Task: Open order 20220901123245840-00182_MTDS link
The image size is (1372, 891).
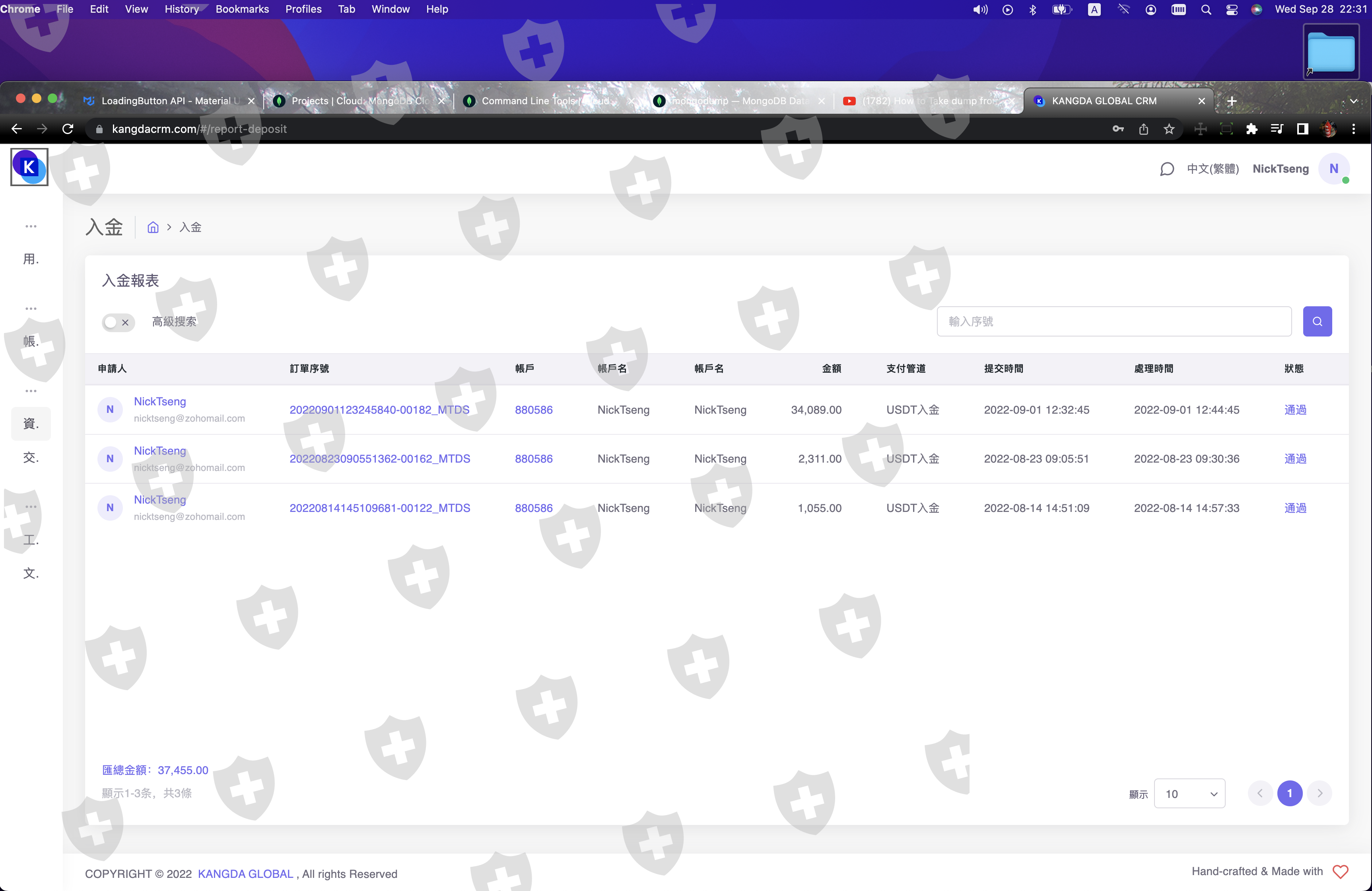Action: coord(379,410)
